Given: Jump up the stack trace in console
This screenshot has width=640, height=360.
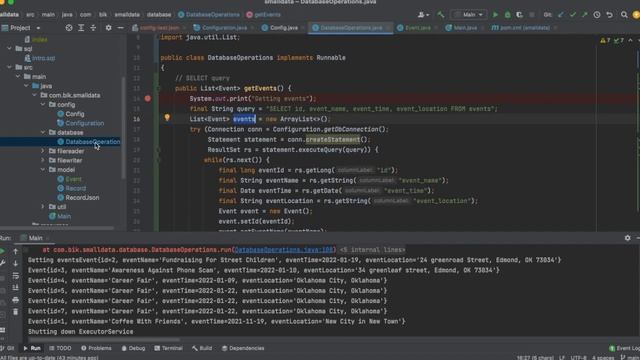Looking at the screenshot, I should click(x=16, y=251).
